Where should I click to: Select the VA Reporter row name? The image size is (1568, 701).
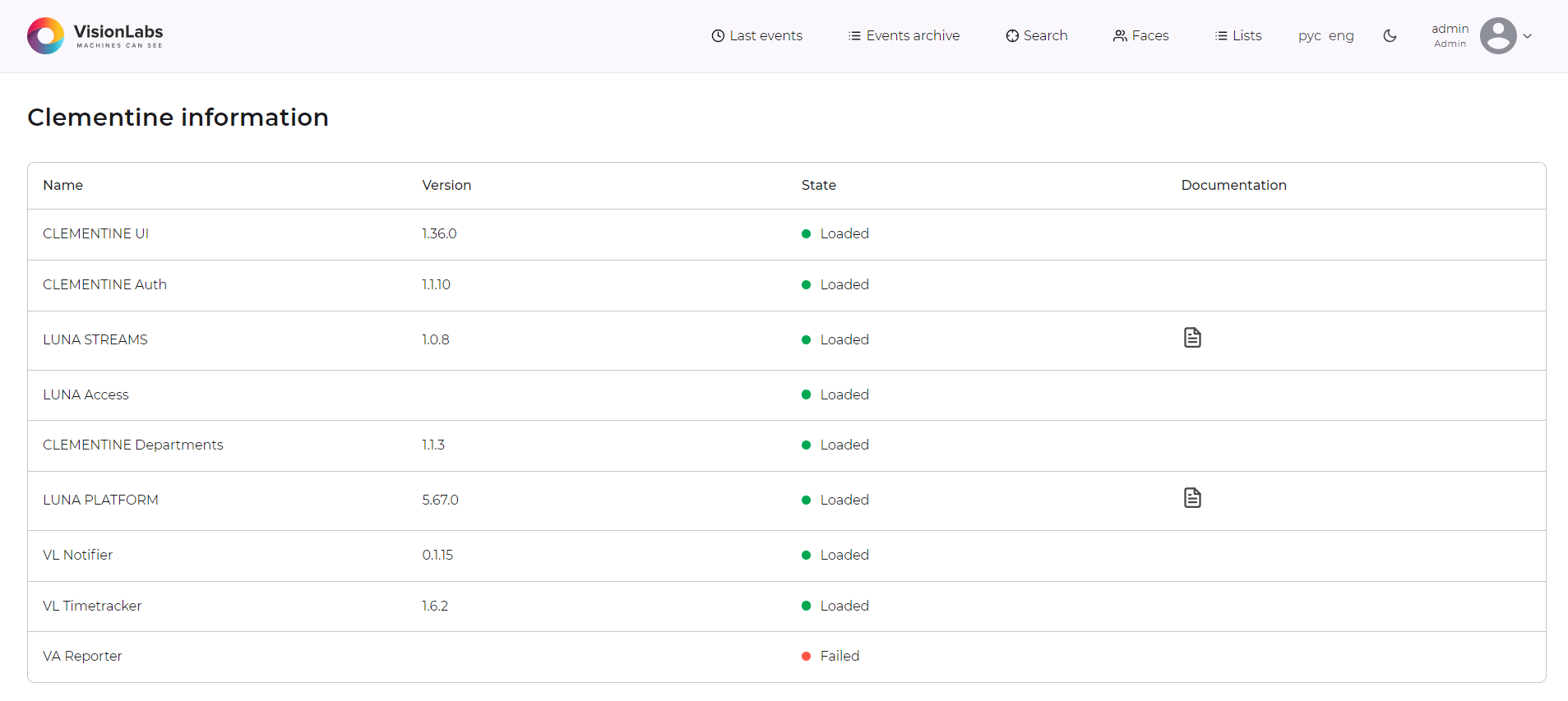82,657
